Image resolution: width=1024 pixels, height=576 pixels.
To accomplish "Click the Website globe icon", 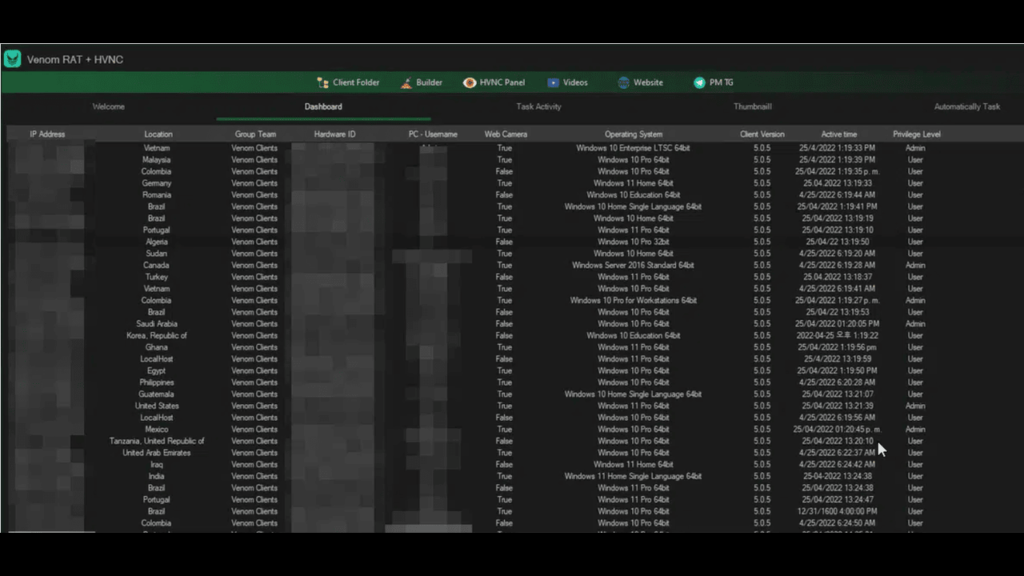I will (x=624, y=82).
